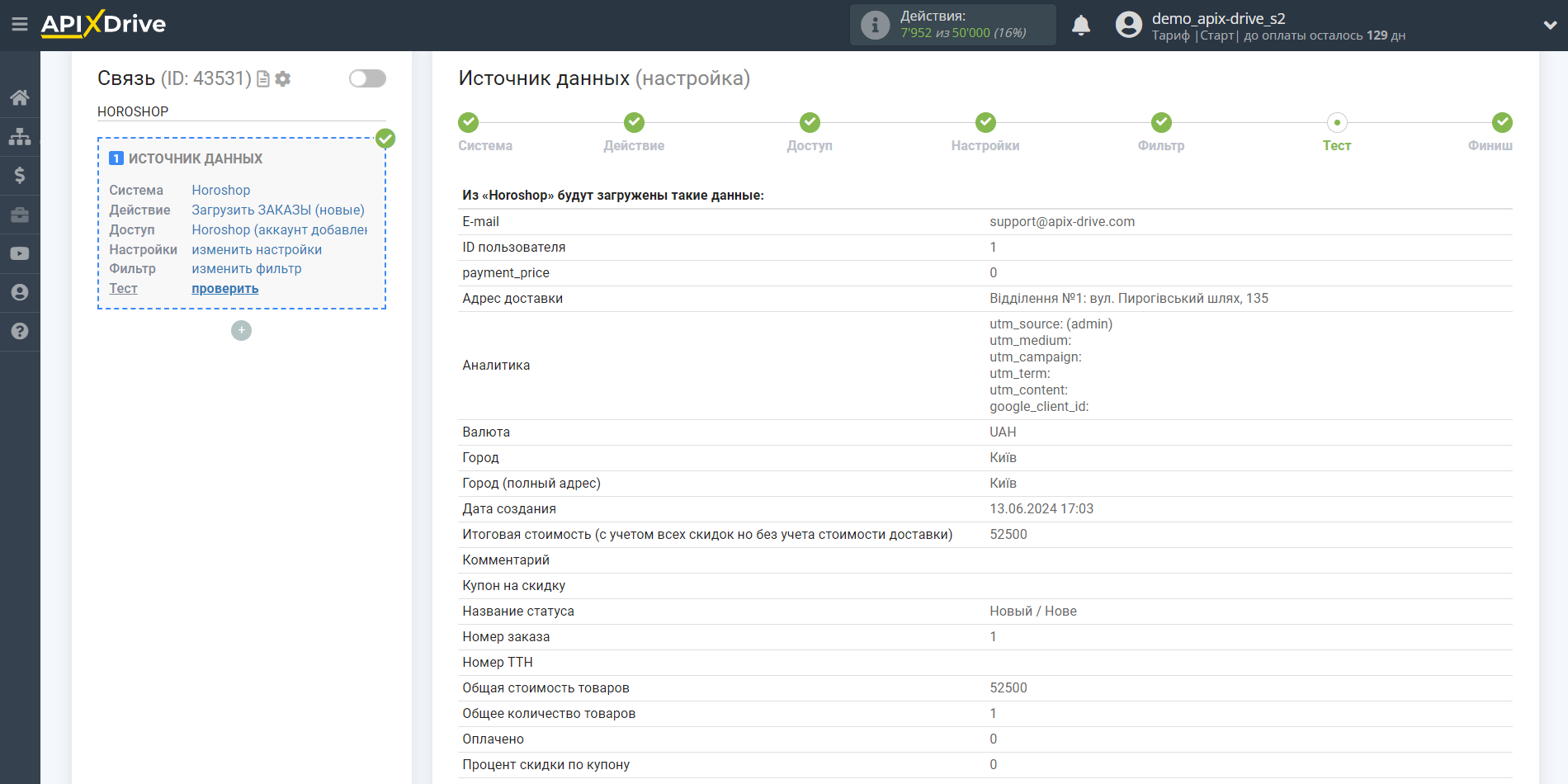Click the payment_price row label
1568x784 pixels.
pyautogui.click(x=506, y=272)
